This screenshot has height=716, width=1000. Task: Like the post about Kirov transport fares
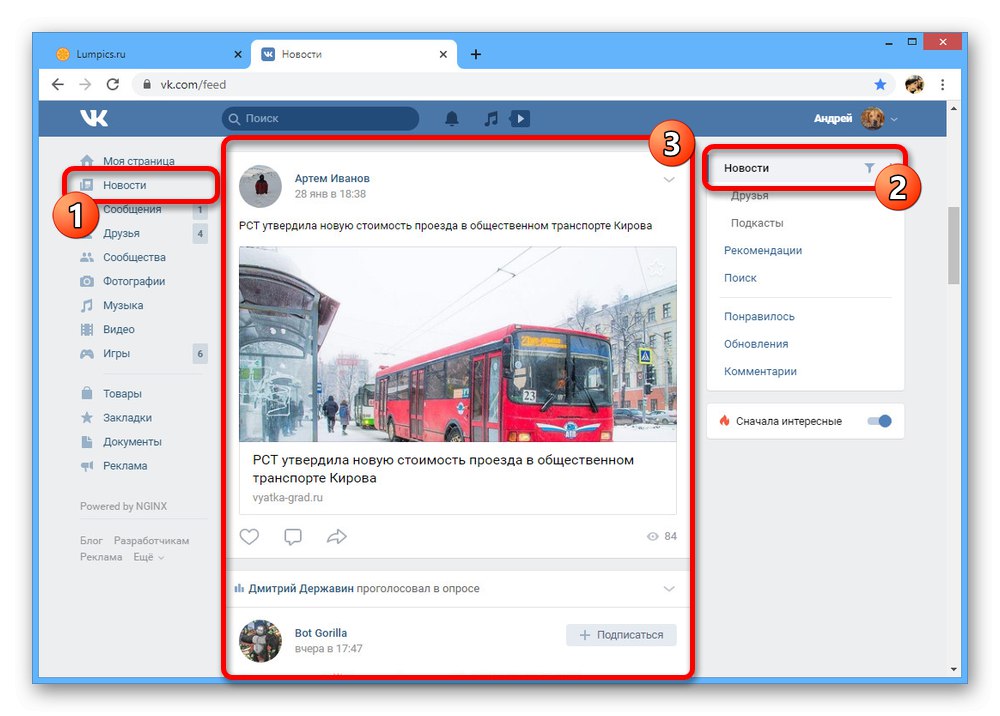249,536
